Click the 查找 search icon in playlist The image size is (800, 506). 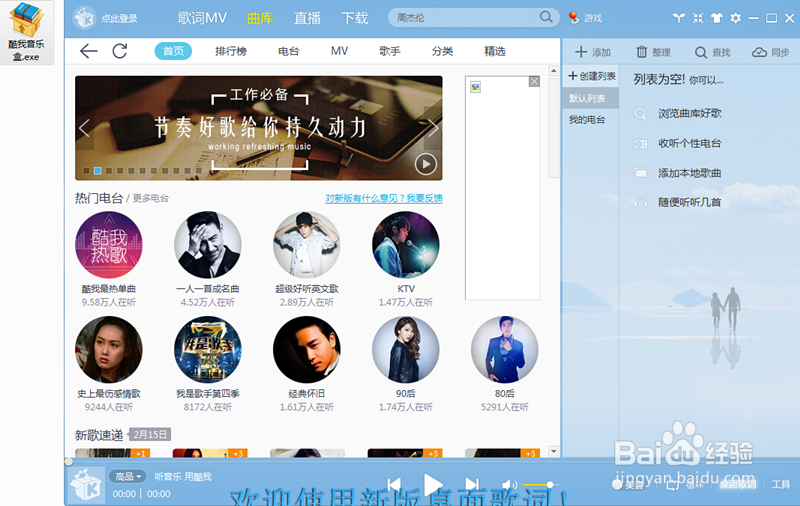click(x=701, y=52)
